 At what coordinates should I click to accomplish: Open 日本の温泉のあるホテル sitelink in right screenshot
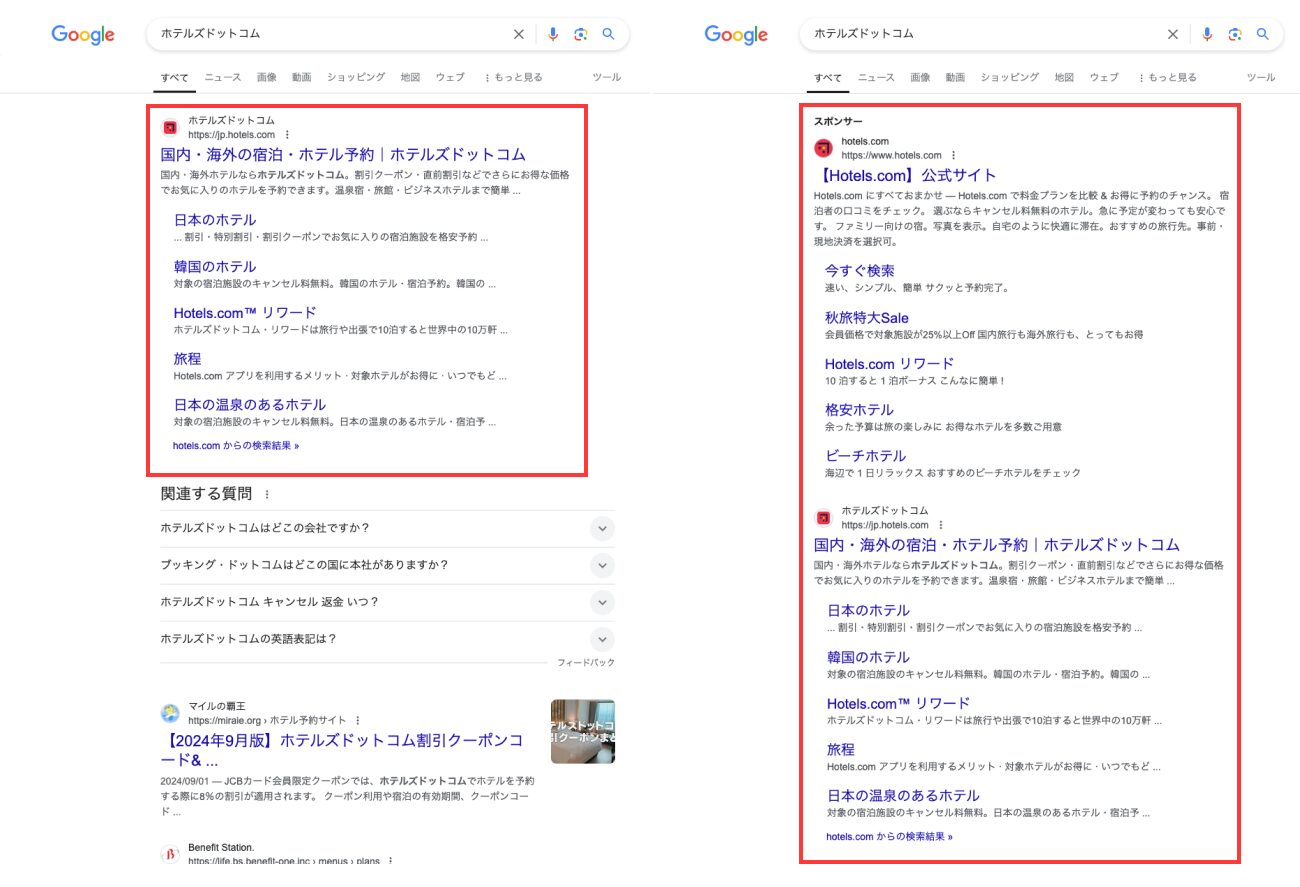click(x=903, y=795)
